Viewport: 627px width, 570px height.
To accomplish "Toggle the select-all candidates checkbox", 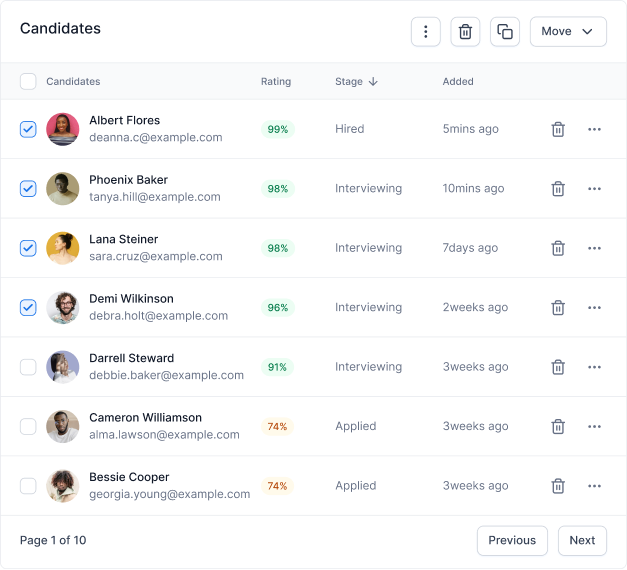I will pyautogui.click(x=28, y=82).
